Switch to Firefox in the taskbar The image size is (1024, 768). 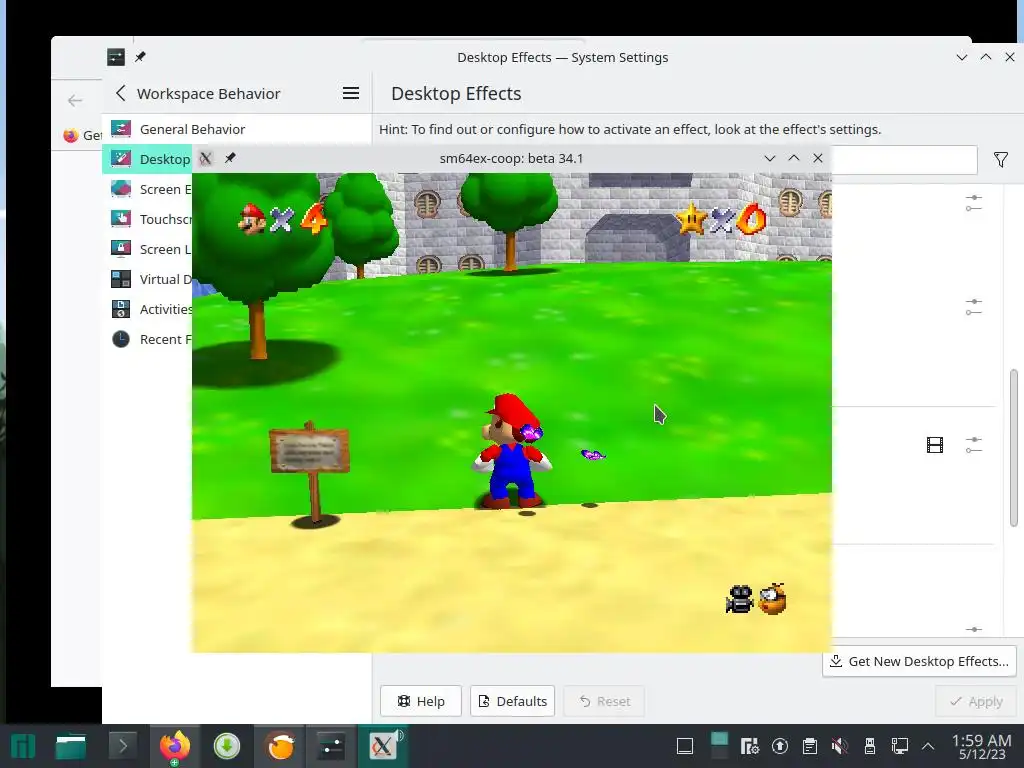[174, 746]
